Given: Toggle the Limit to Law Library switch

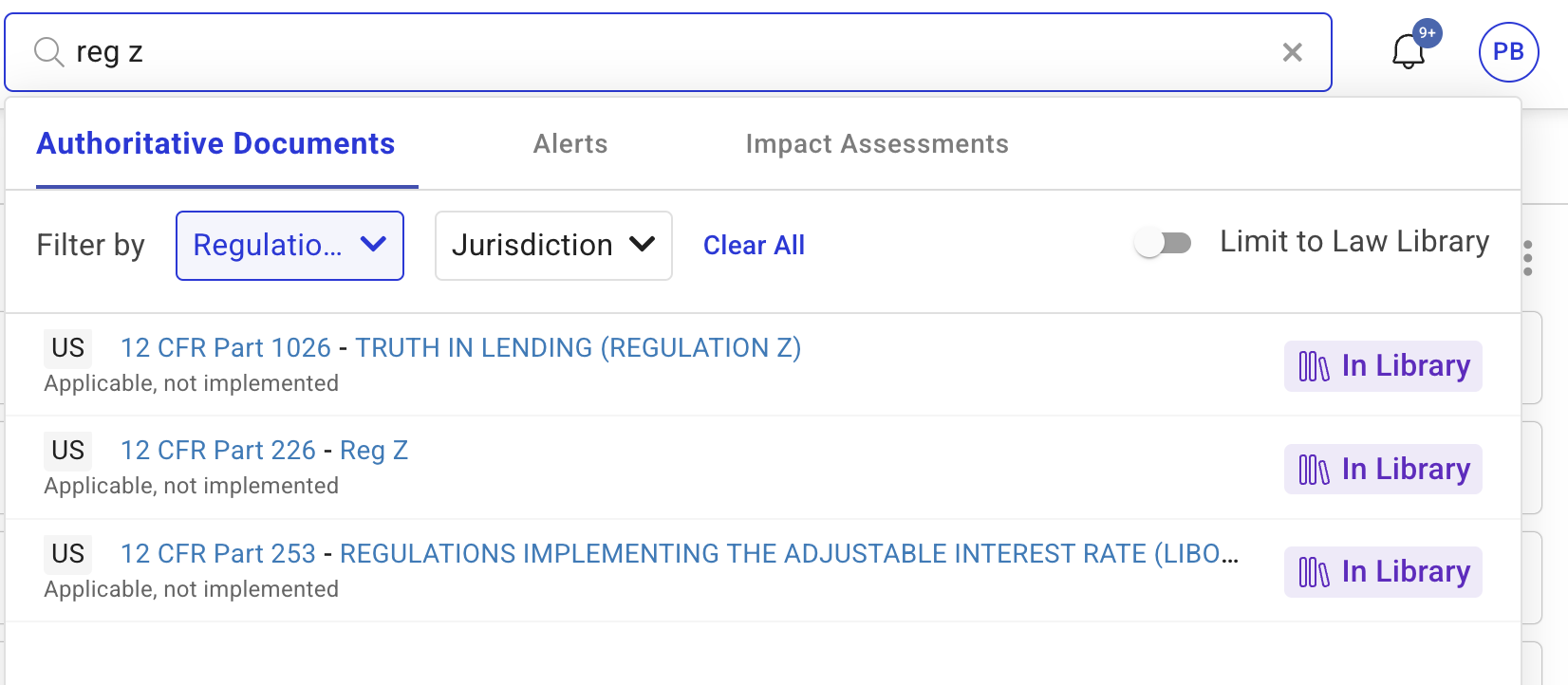Looking at the screenshot, I should click(x=1164, y=244).
